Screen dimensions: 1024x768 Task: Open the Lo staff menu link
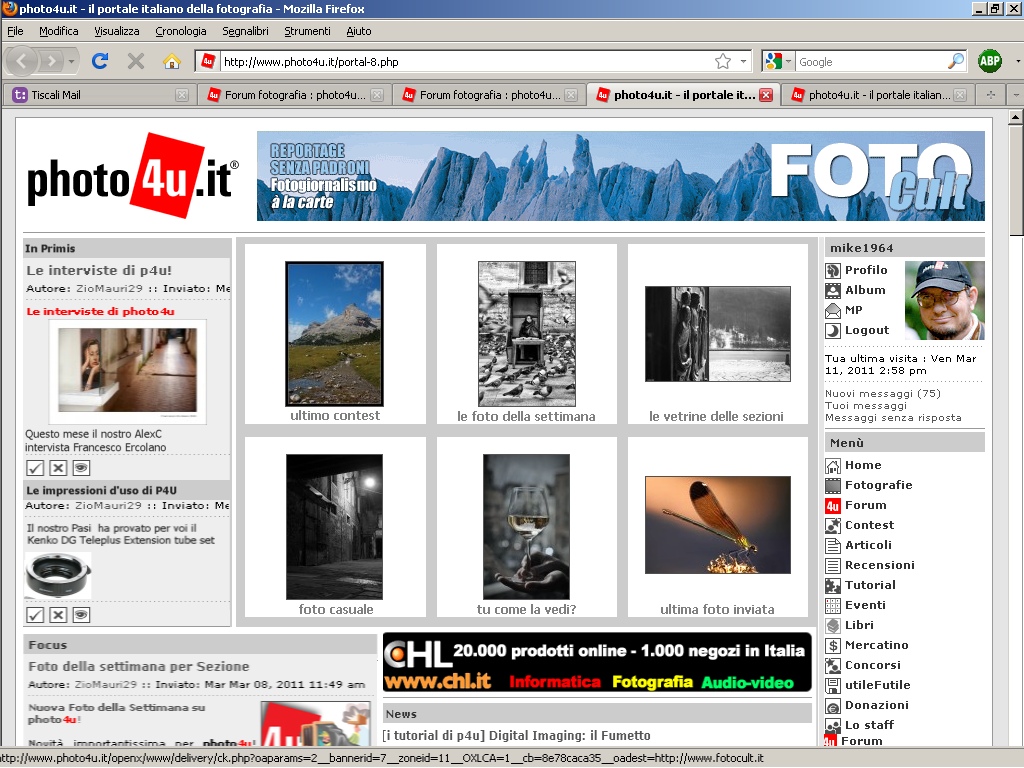pos(869,725)
